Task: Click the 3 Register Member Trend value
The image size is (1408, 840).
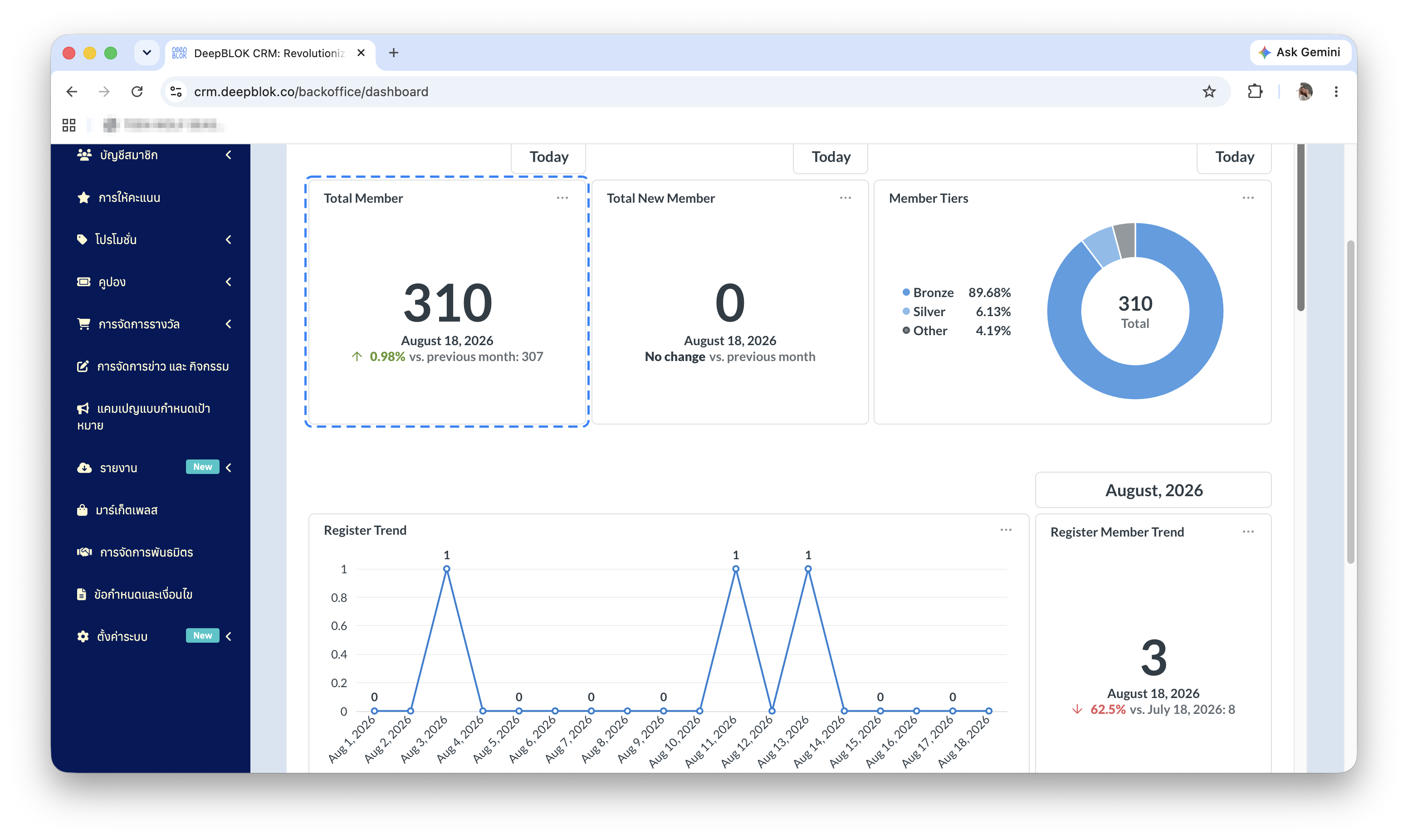Action: pos(1154,658)
